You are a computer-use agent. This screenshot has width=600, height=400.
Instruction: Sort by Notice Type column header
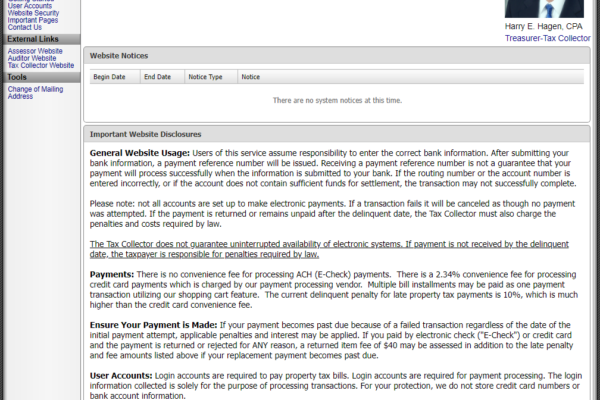(206, 76)
